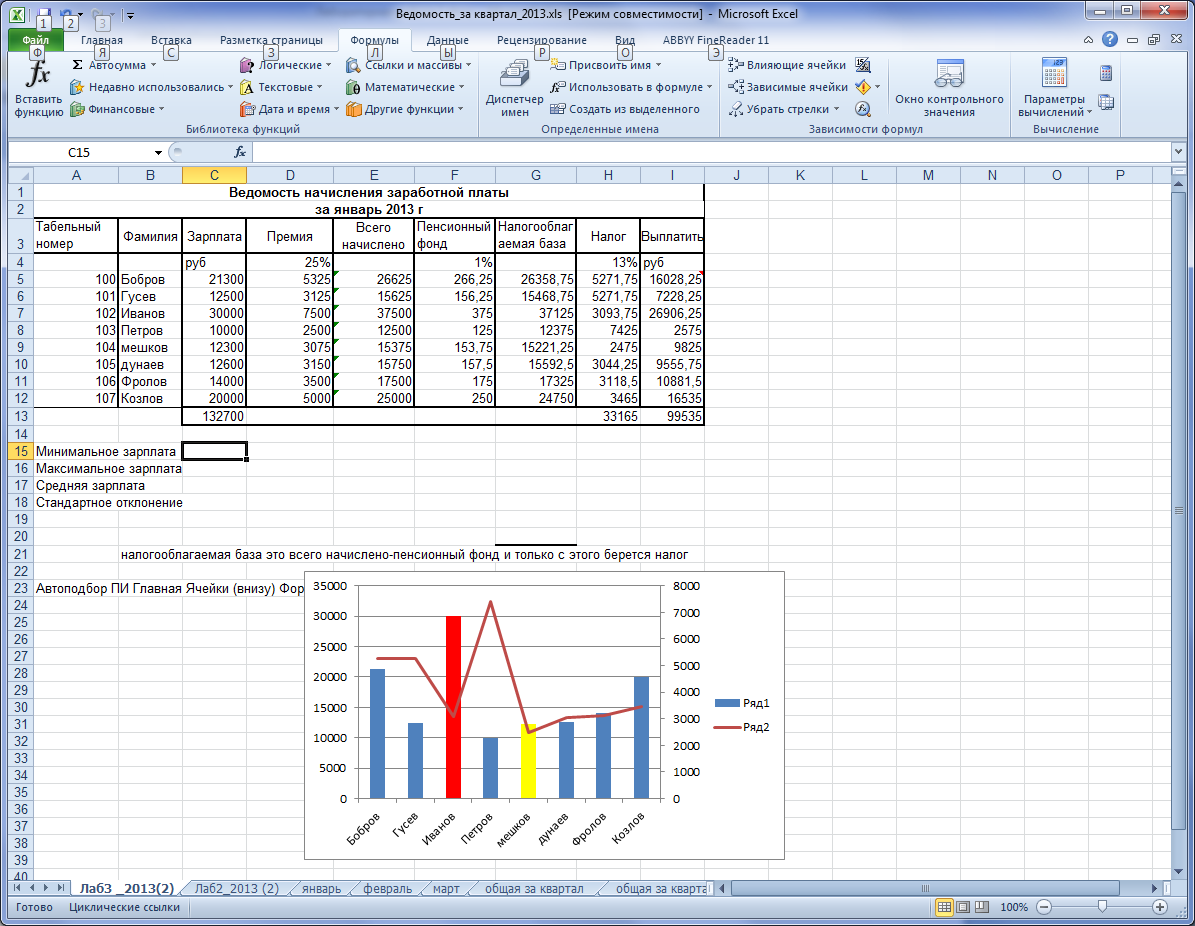The image size is (1195, 926).
Task: Click the Error Checking warning icon
Action: point(863,87)
